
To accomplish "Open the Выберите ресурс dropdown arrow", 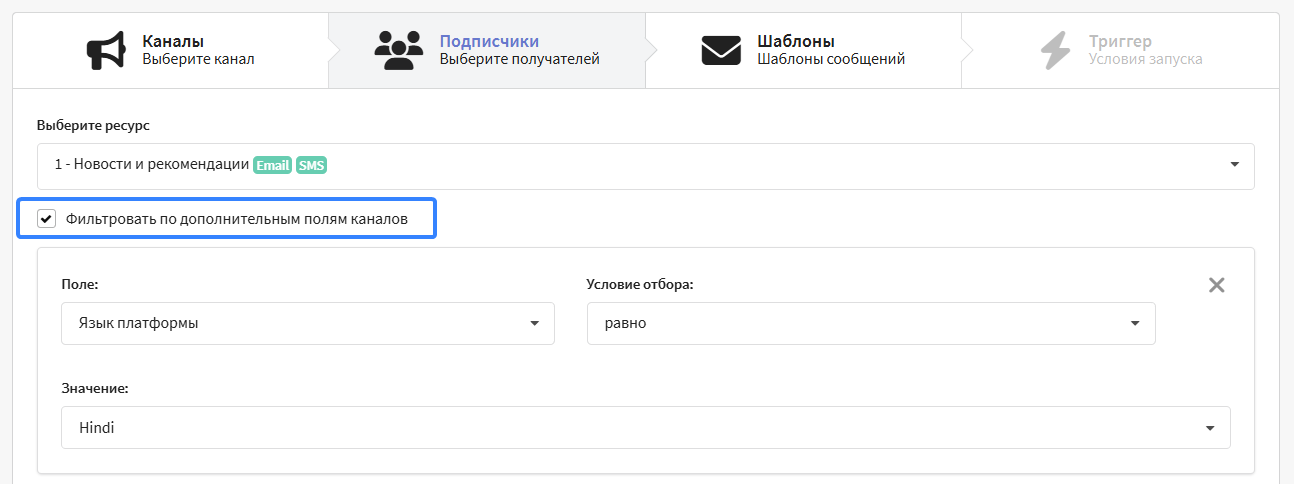I will (x=1234, y=165).
